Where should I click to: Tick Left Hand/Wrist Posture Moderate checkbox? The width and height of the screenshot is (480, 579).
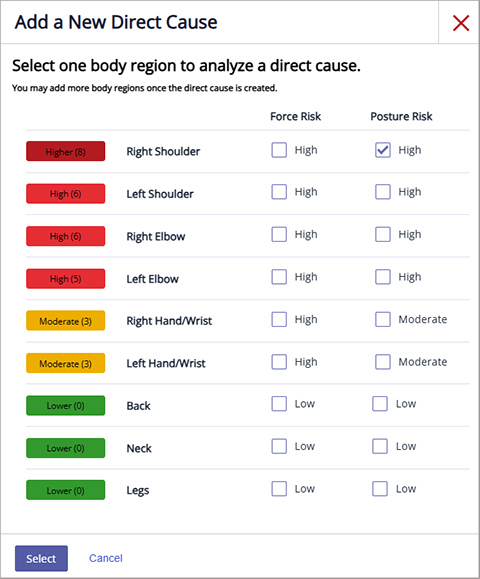click(383, 362)
